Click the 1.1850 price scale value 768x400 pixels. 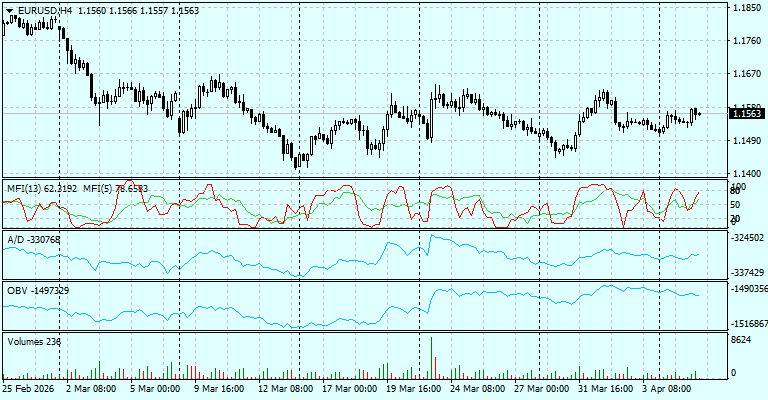coord(747,8)
